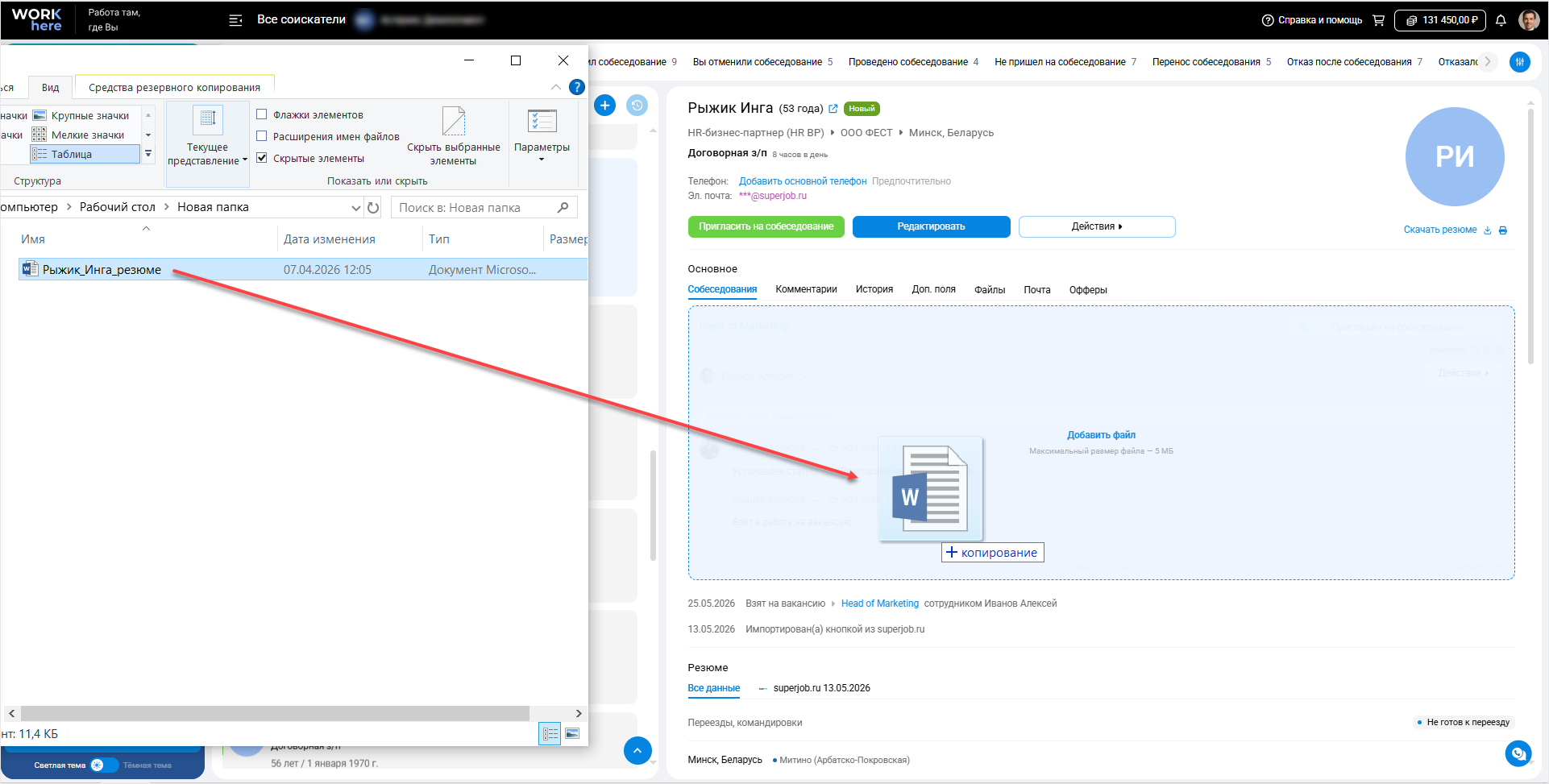Switch to История tab
This screenshot has height=784, width=1549.
[x=874, y=289]
